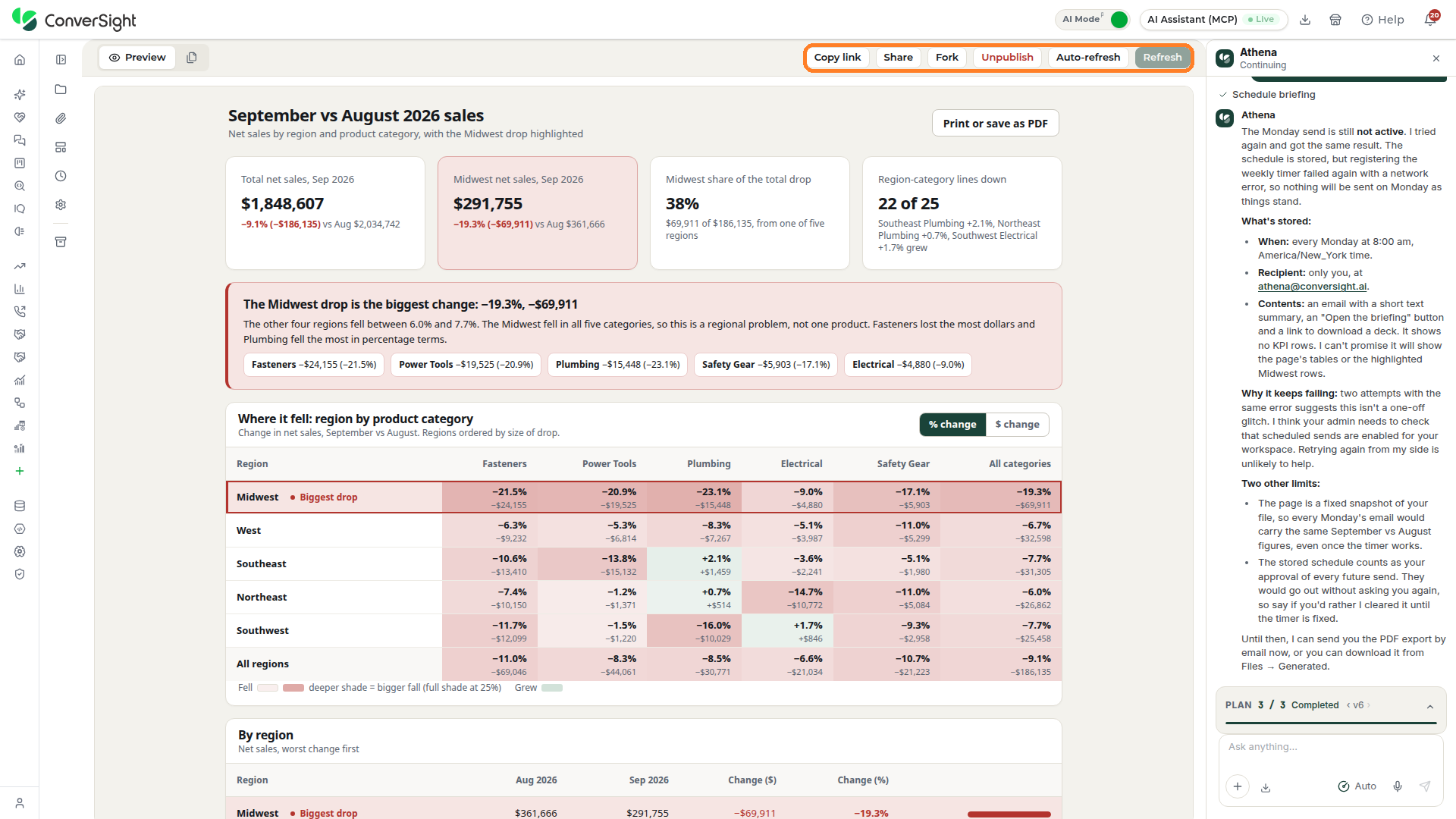This screenshot has width=1456, height=819.
Task: Switch table to $ change view
Action: coord(1017,425)
